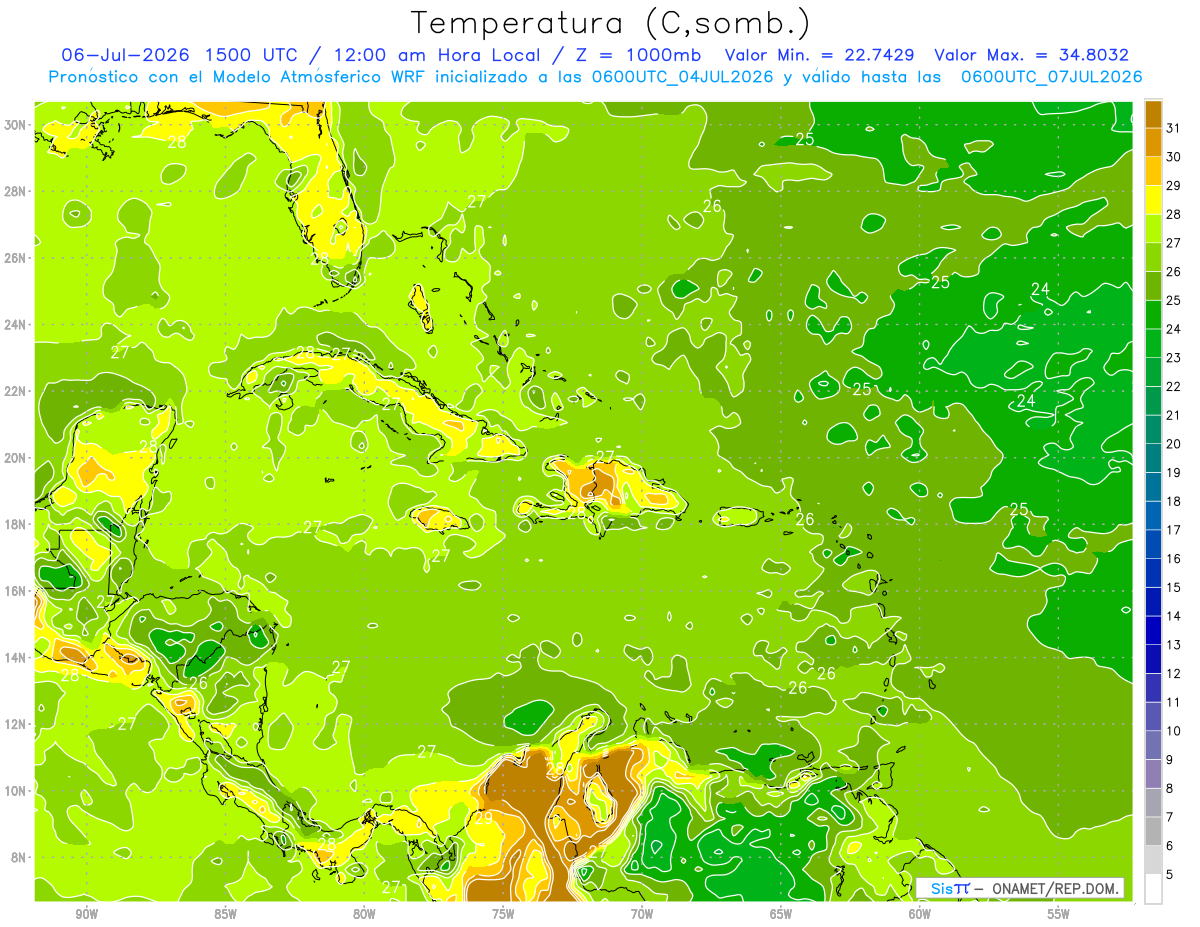Click the "90W" longitude axis label
Image resolution: width=1200 pixels, height=927 pixels.
pyautogui.click(x=86, y=914)
